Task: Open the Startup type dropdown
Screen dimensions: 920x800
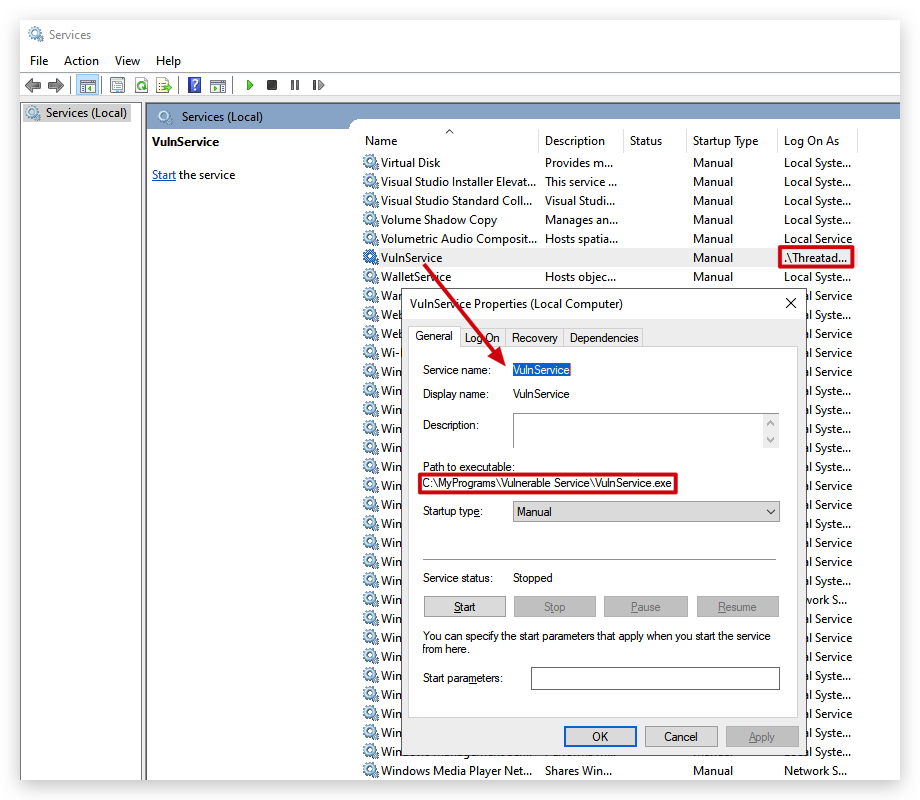Action: tap(646, 512)
